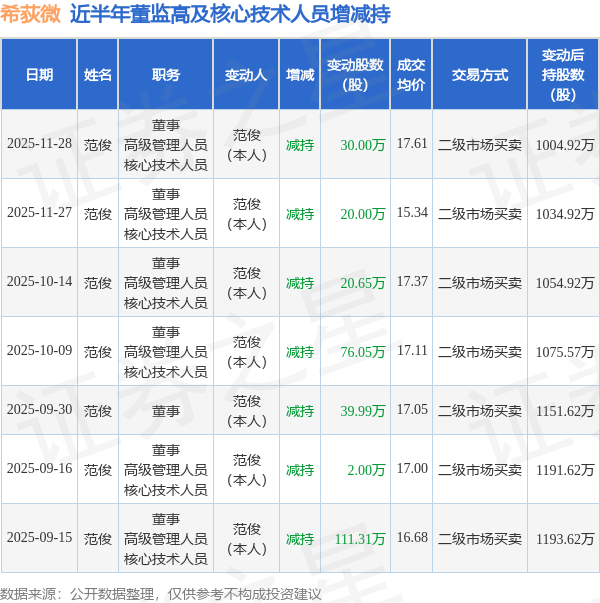Click the holdings value 1191.62万
Screen dimensions: 600x603
pyautogui.click(x=565, y=470)
